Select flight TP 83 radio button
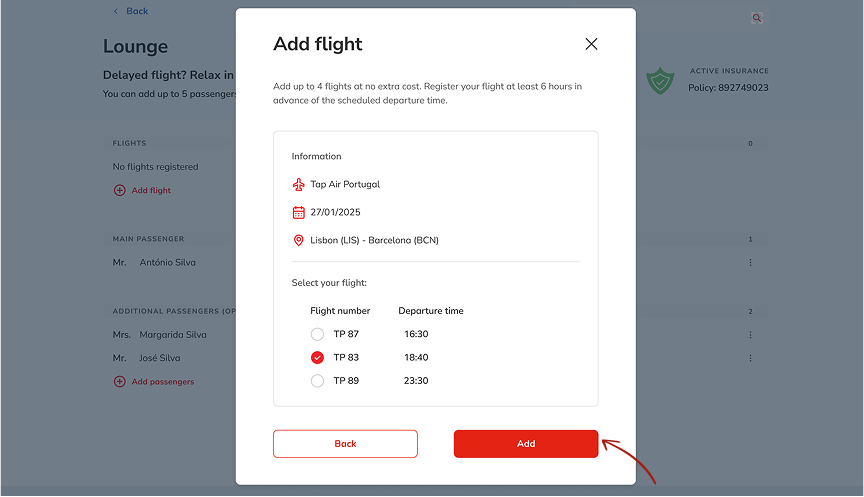 [317, 357]
